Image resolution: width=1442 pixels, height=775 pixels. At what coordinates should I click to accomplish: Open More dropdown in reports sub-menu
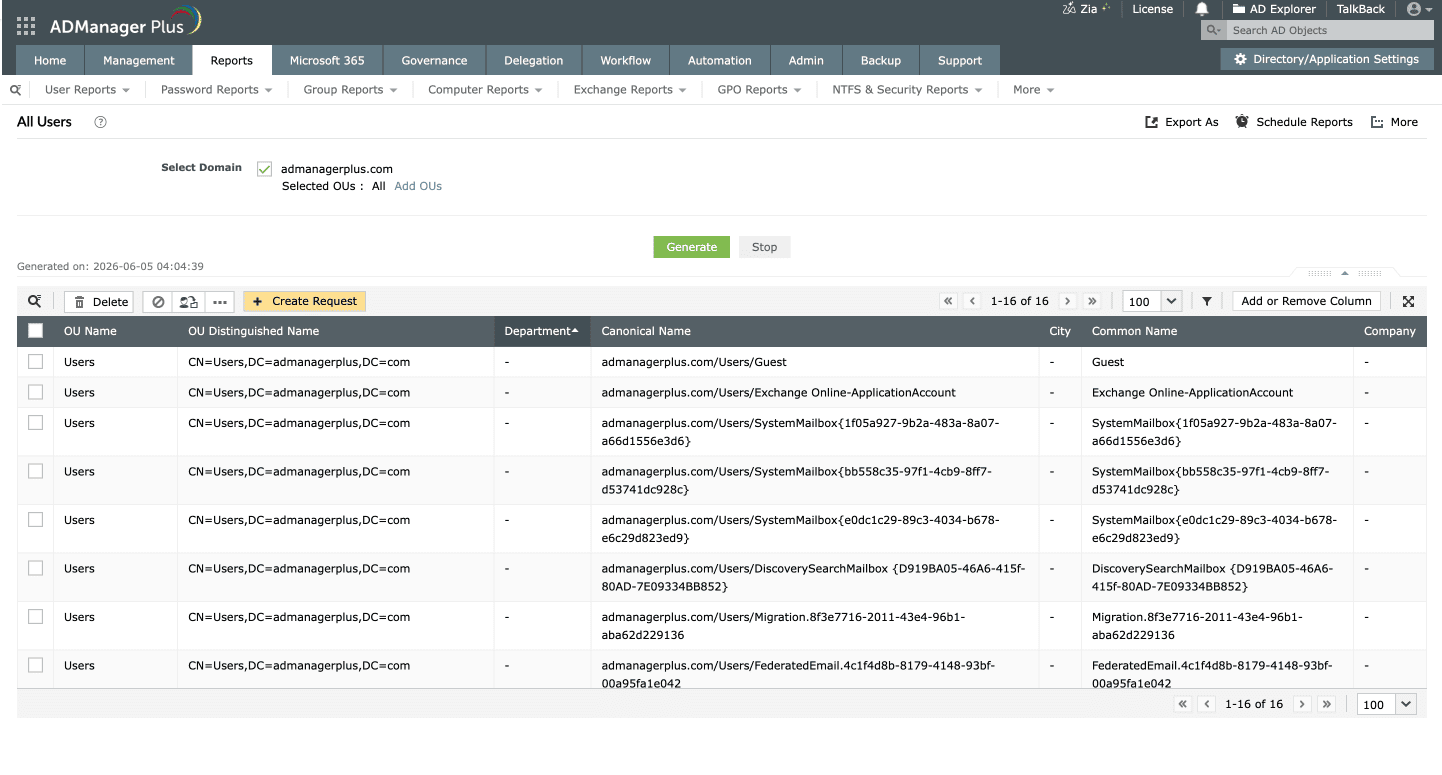(1033, 90)
